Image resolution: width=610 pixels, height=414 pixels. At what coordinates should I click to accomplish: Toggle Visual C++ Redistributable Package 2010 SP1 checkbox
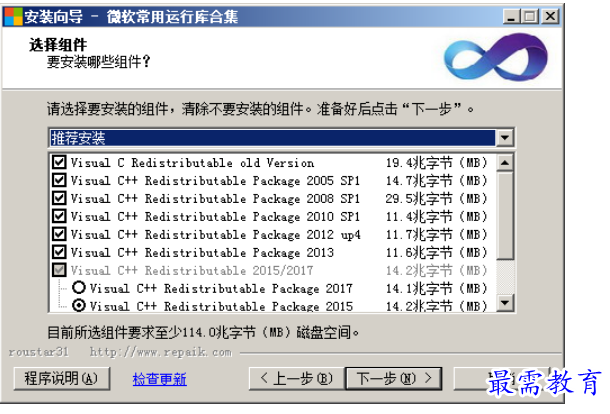pos(59,216)
